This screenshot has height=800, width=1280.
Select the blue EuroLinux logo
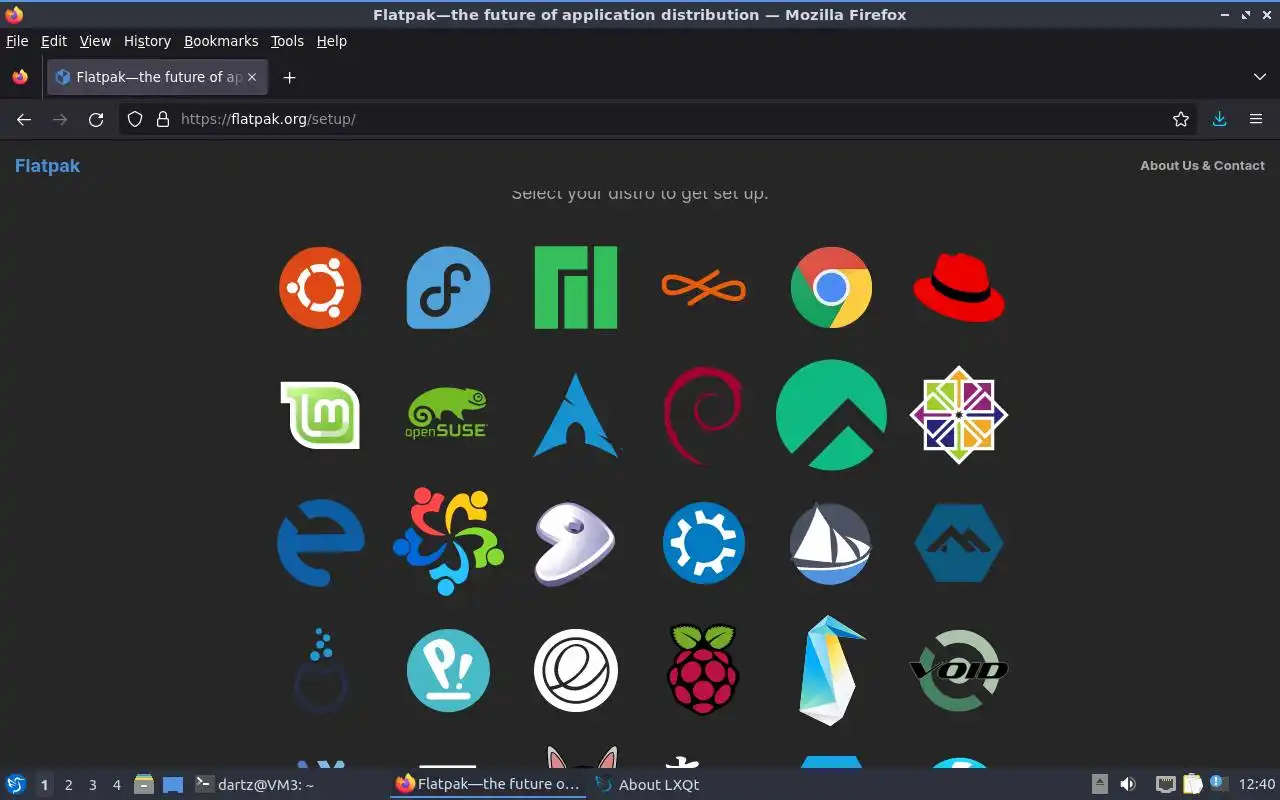(x=320, y=543)
